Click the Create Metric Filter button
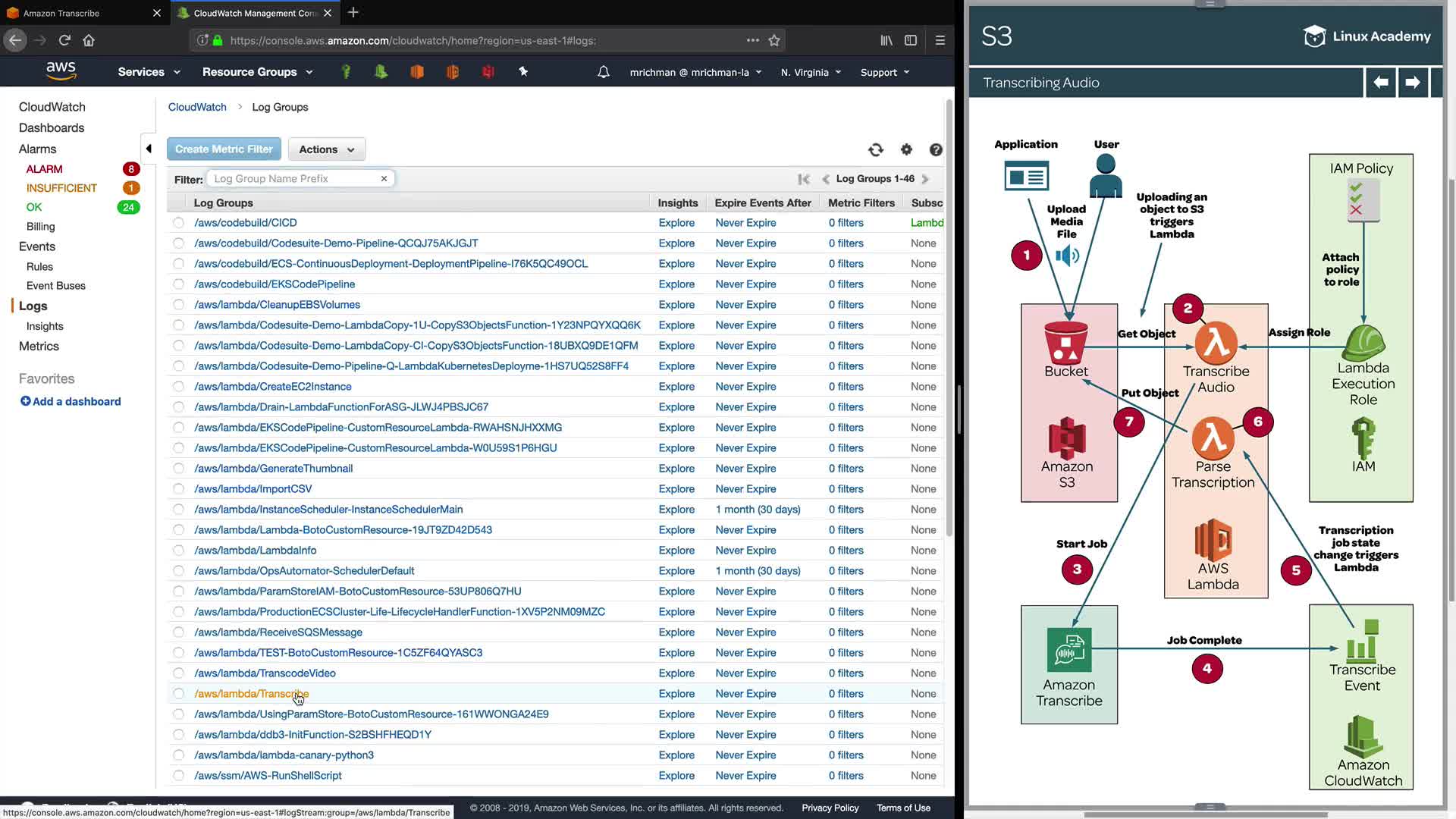The width and height of the screenshot is (1456, 819). coord(224,149)
